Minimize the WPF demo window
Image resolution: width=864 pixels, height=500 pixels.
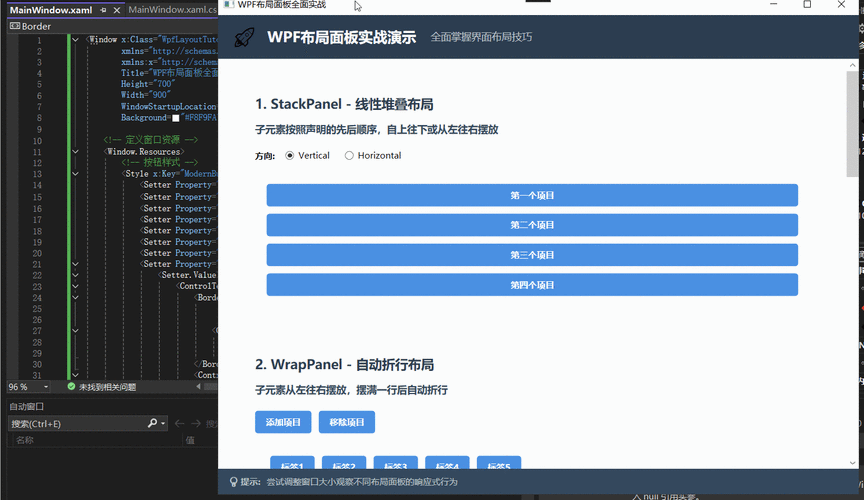pos(774,4)
